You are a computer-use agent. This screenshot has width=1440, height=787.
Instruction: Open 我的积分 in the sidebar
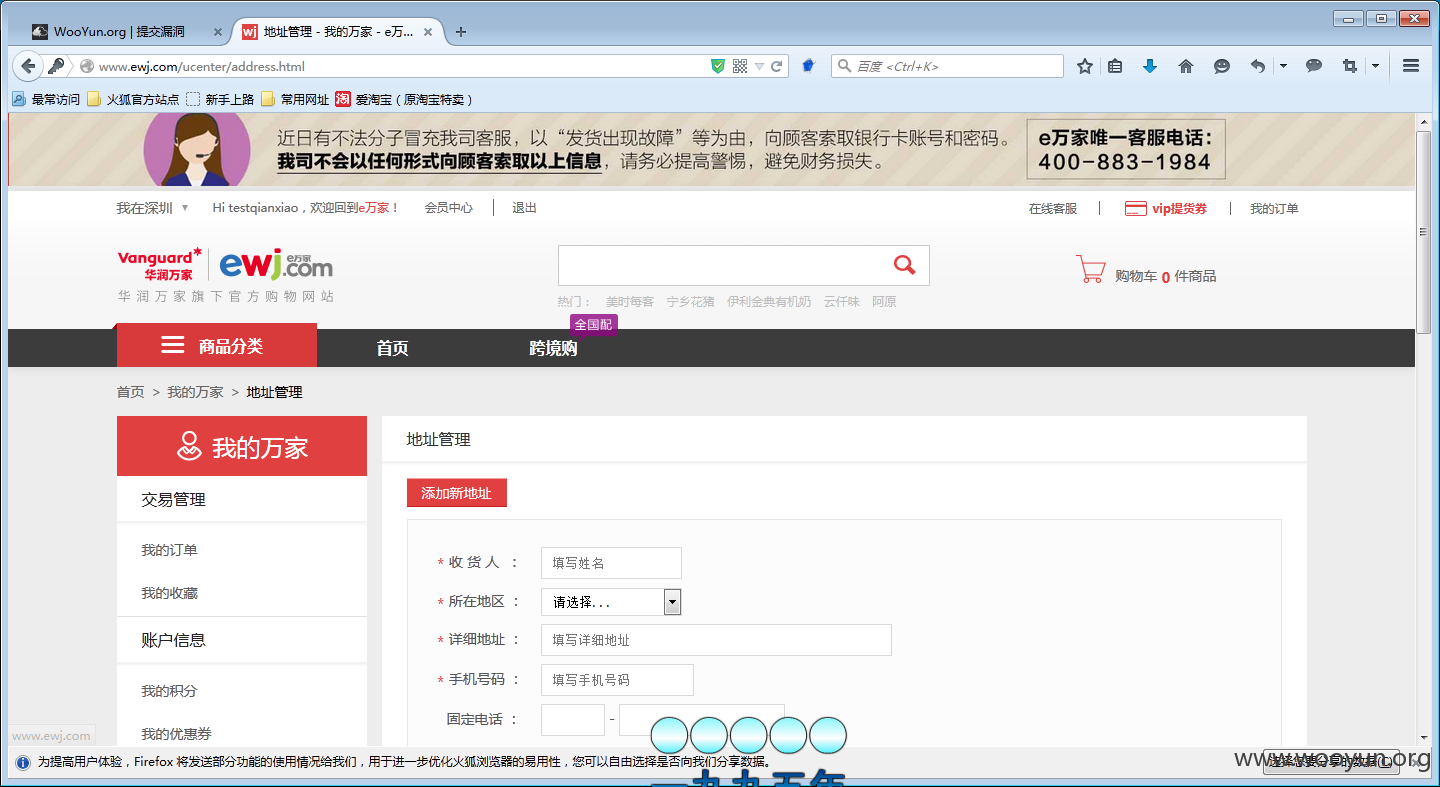point(169,691)
